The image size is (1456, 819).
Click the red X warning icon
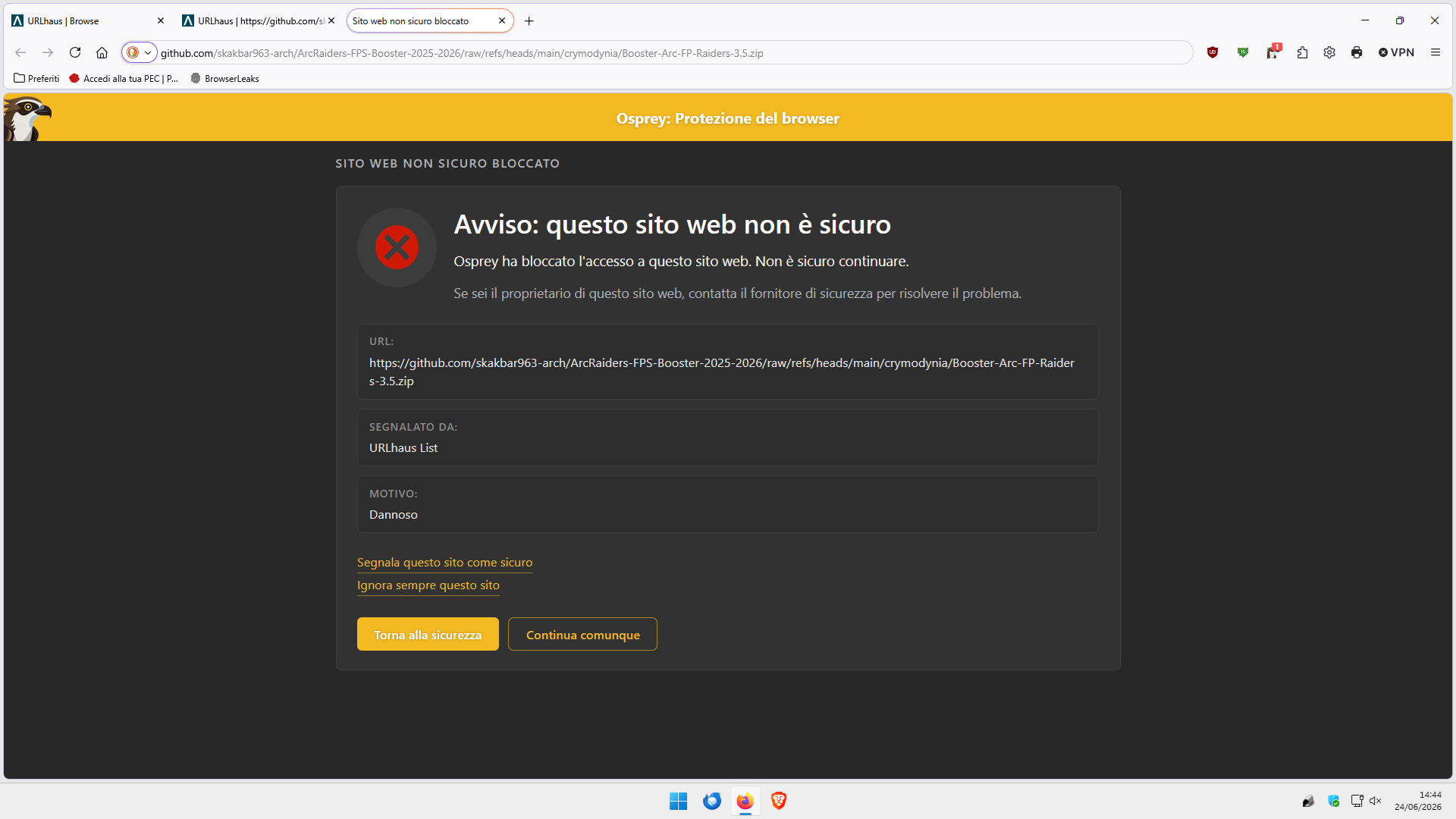[397, 247]
